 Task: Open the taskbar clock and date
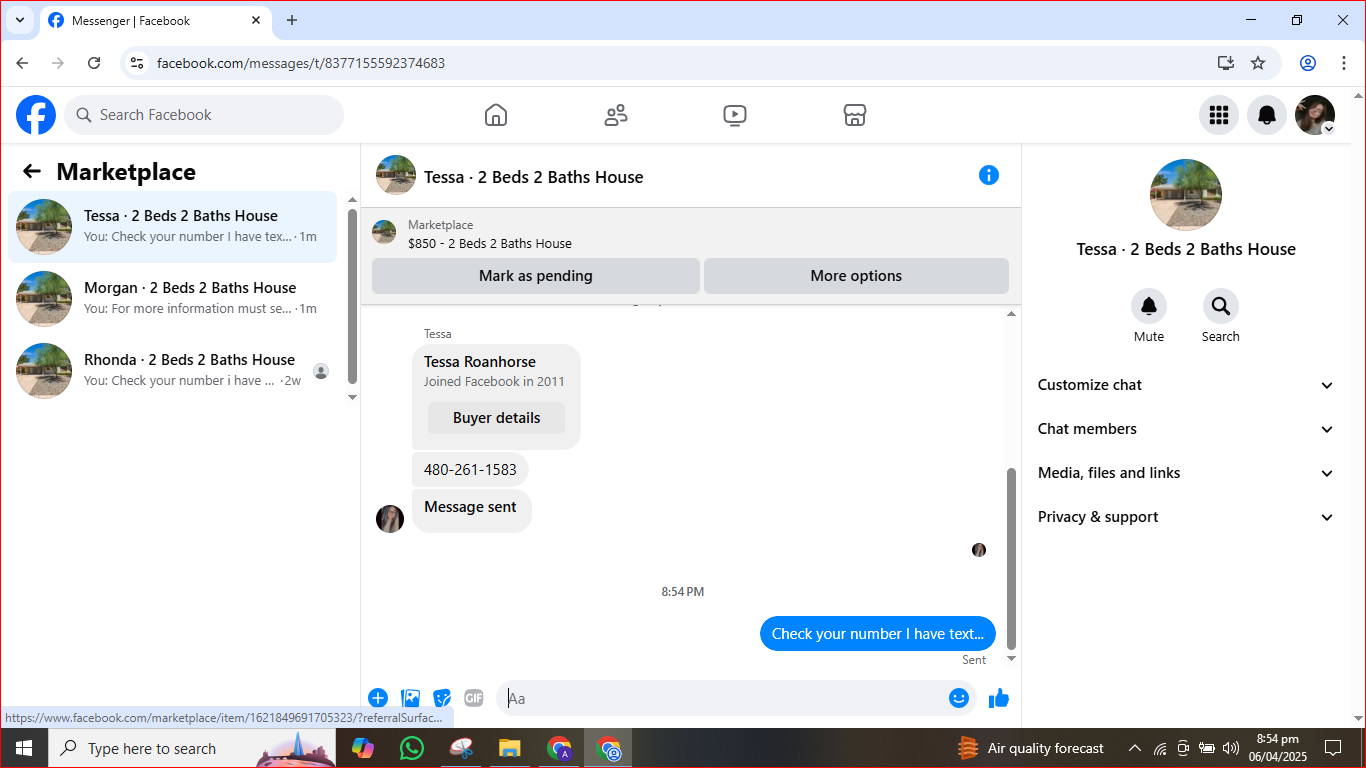point(1277,748)
